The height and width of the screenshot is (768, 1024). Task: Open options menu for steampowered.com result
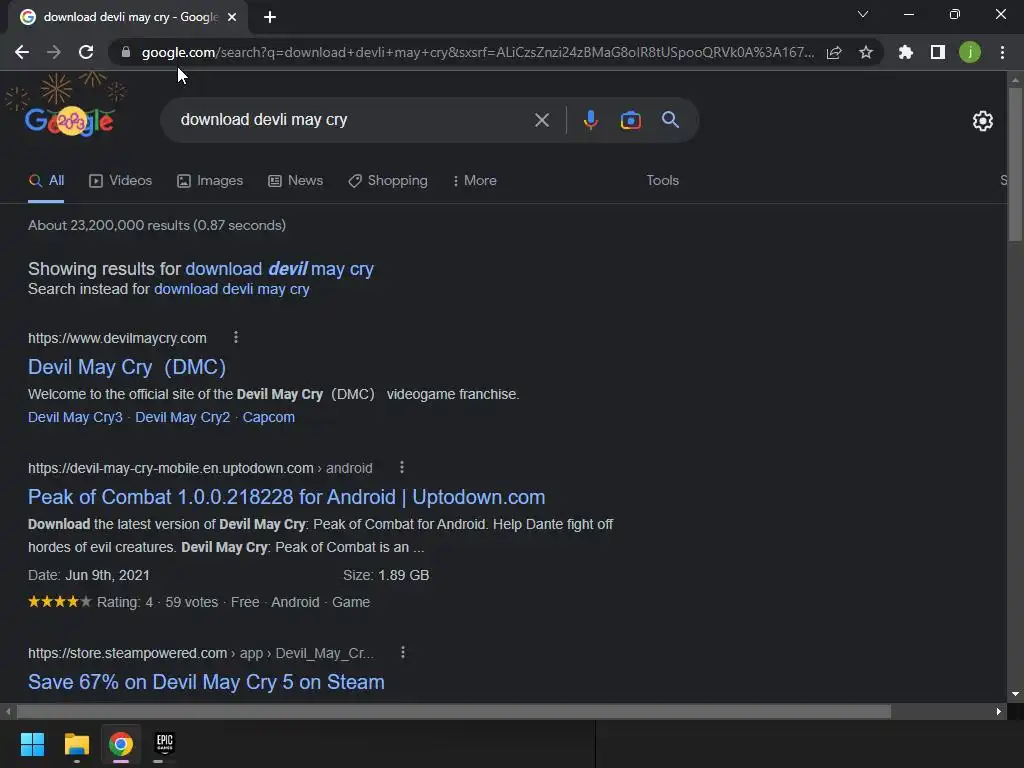[x=403, y=652]
